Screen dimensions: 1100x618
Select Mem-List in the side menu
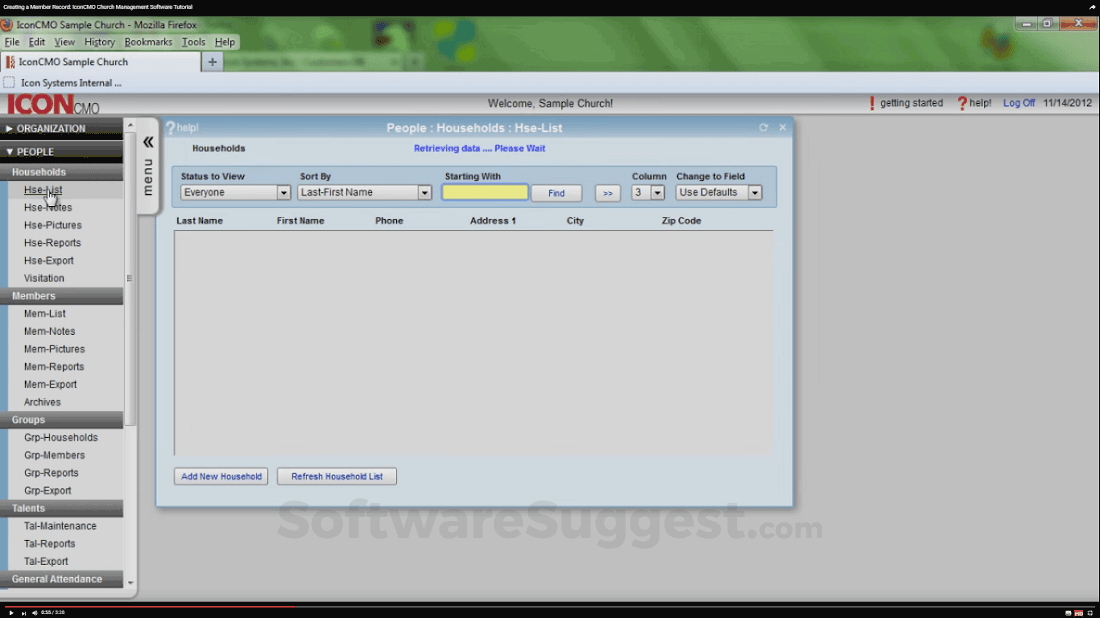click(44, 314)
